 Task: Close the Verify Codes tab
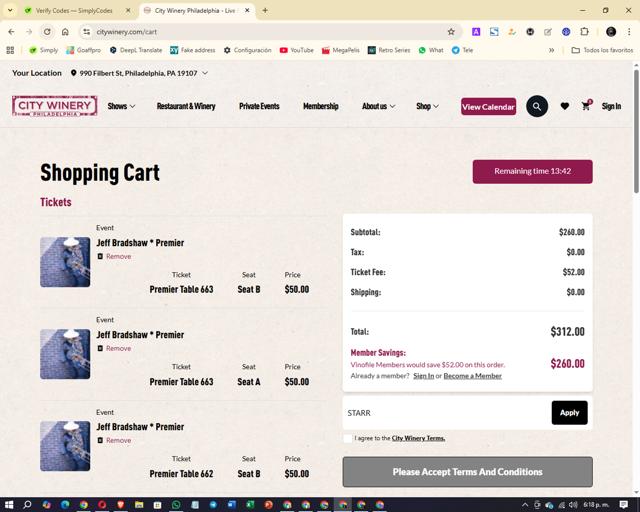(x=128, y=11)
